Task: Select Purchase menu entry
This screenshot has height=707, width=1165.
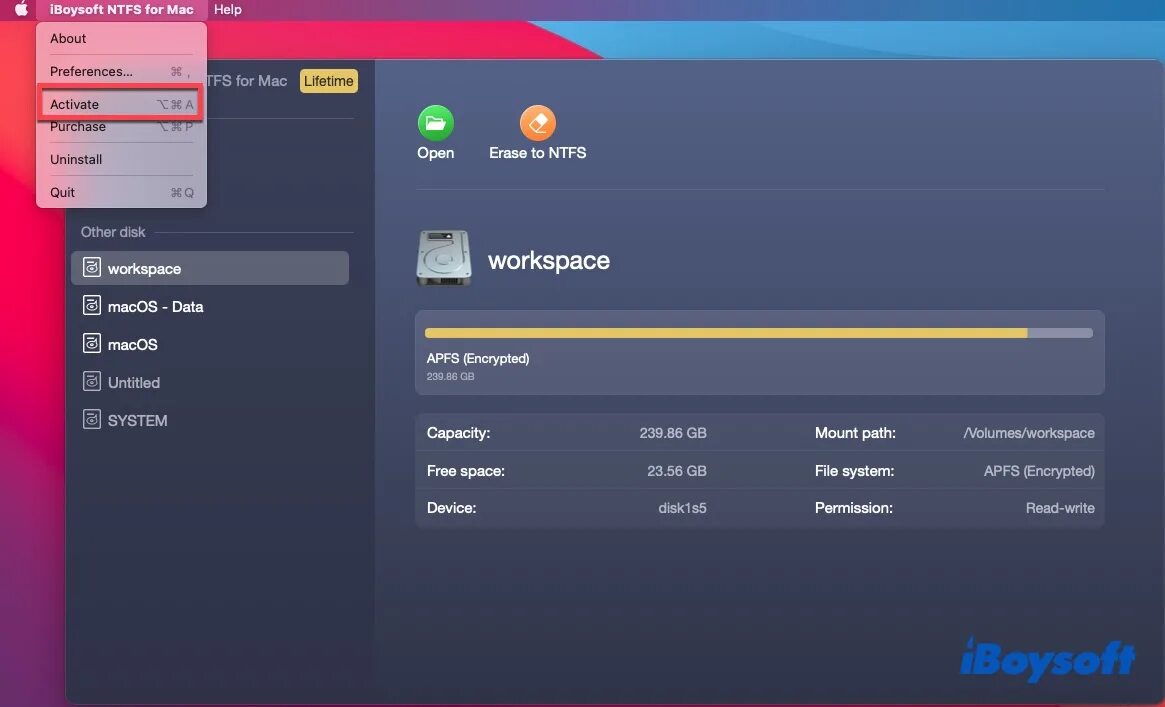Action: [x=121, y=127]
